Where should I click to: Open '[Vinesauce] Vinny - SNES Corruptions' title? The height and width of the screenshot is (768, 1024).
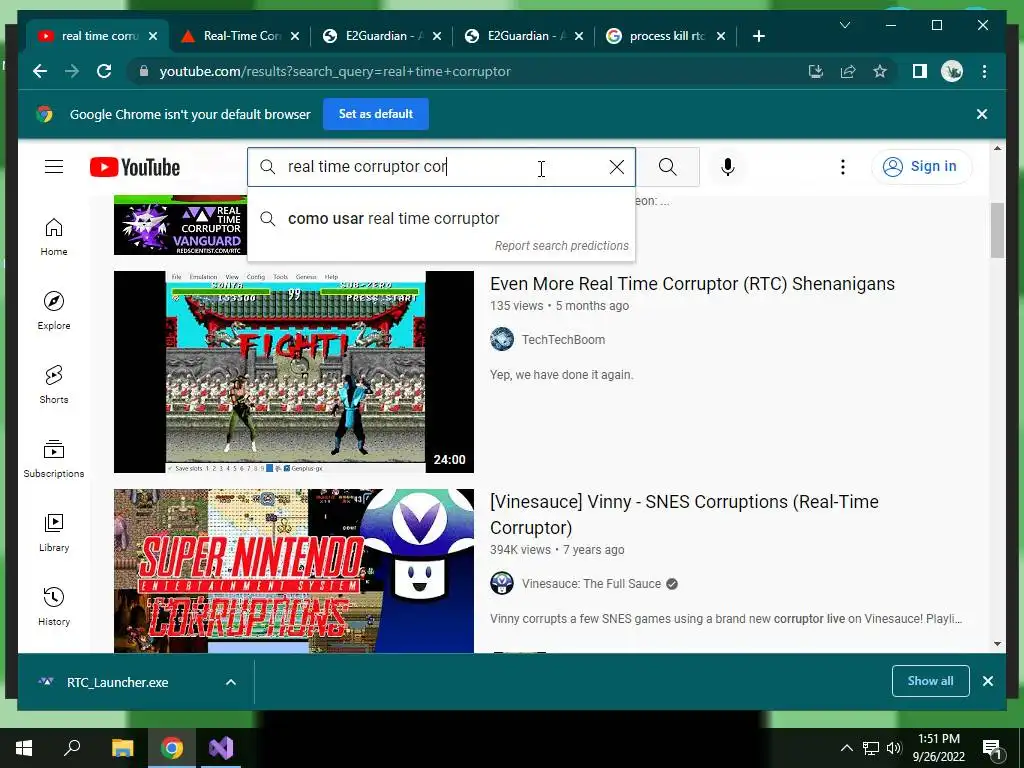pos(684,515)
